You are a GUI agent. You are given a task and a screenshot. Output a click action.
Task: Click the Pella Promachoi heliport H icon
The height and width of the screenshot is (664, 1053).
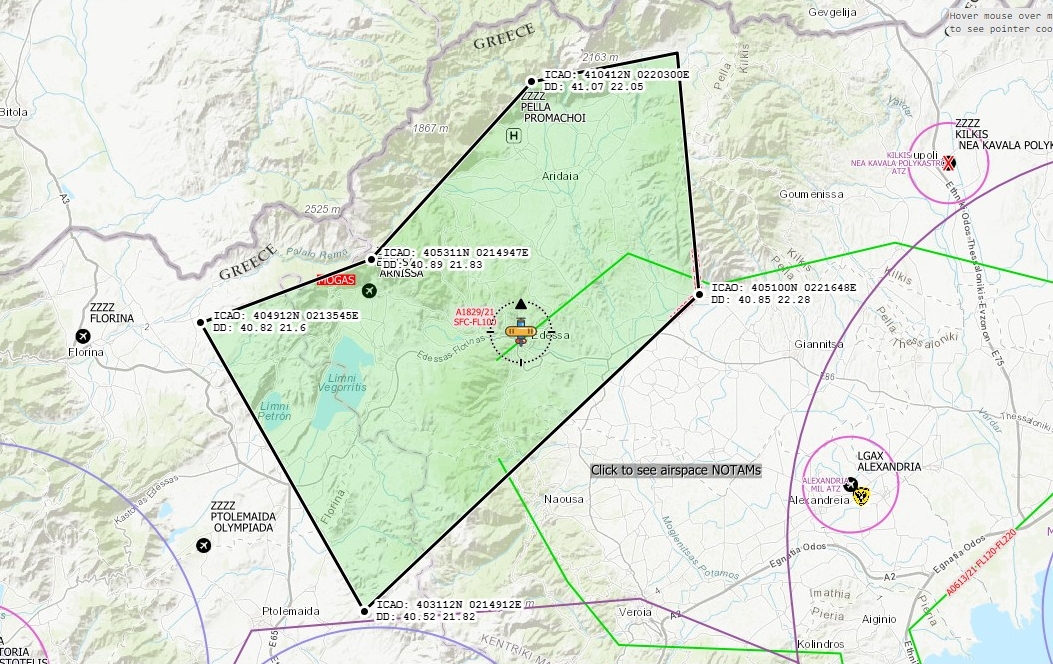(x=514, y=135)
